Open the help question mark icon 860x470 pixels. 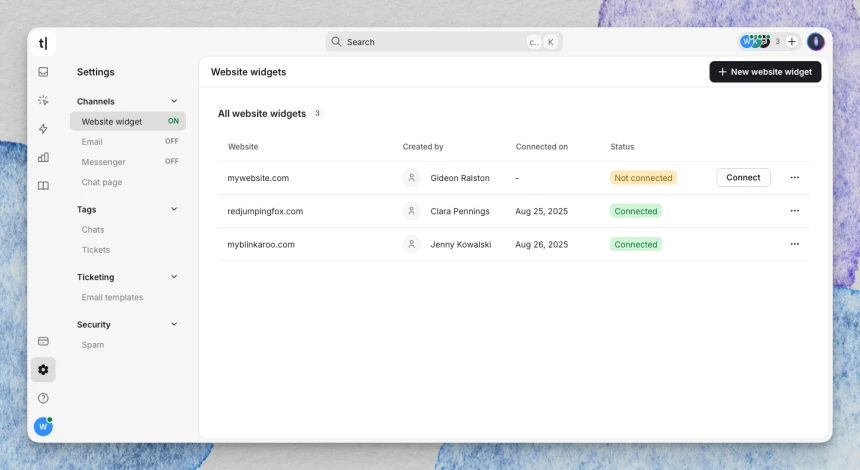[43, 398]
